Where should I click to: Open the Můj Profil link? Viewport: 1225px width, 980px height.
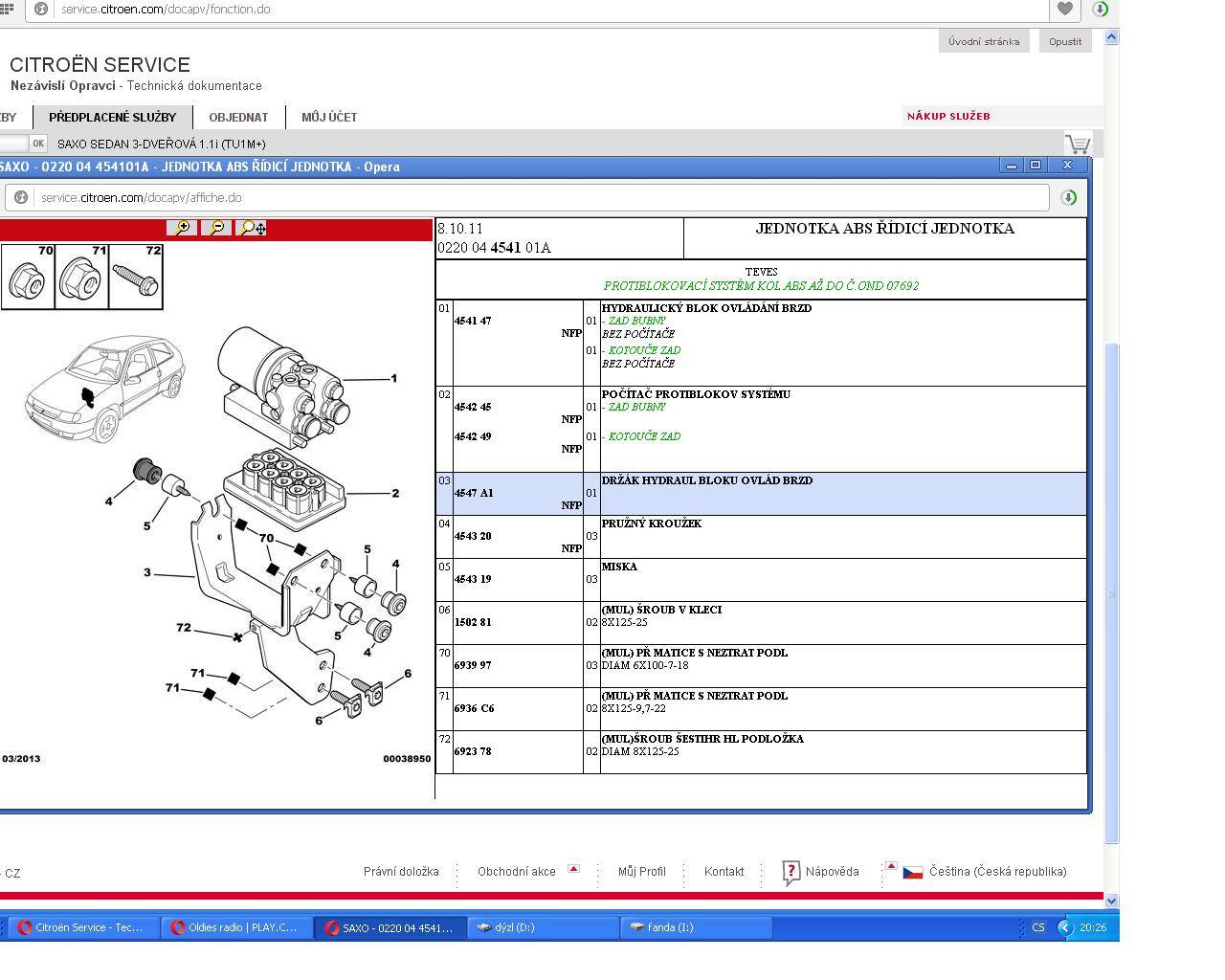(x=641, y=872)
